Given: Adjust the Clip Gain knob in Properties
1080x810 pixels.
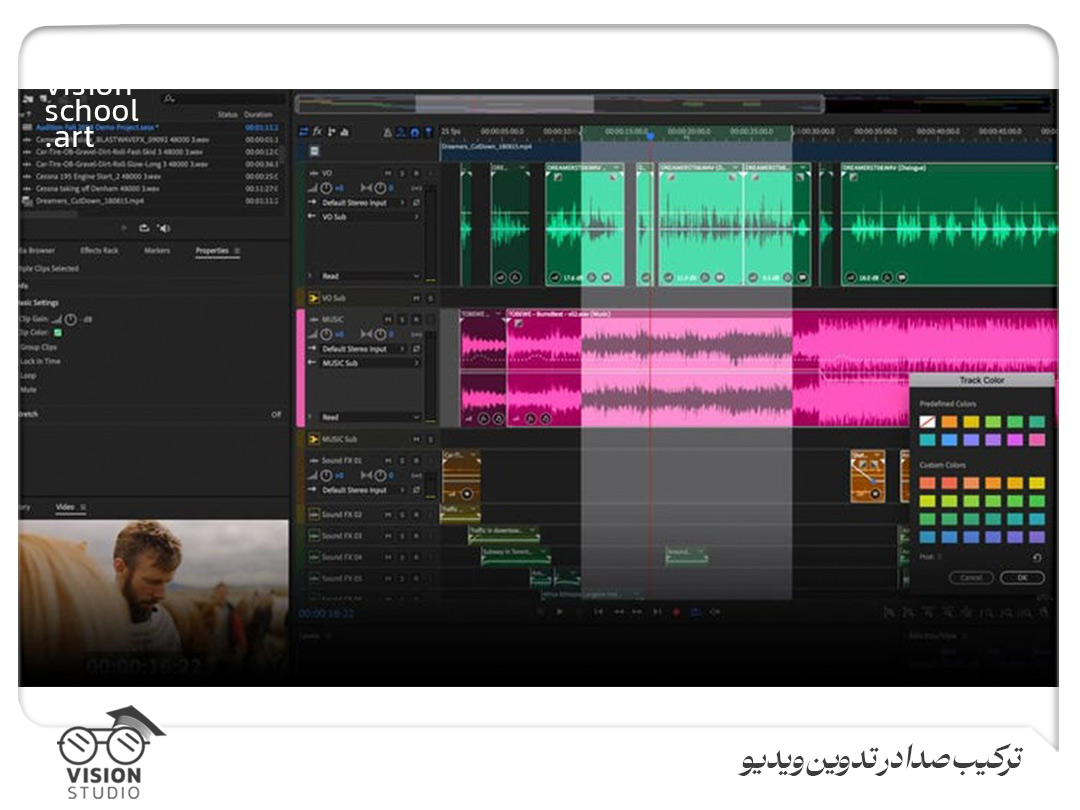Looking at the screenshot, I should 70,320.
